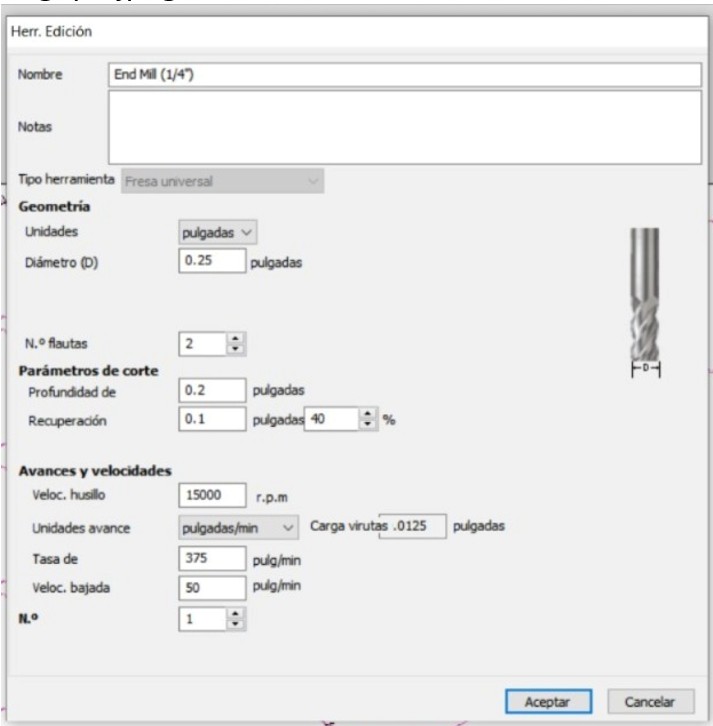Open the Tipo herramienta Fresa universal dropdown
Screen dimensions: 713x726
(x=222, y=181)
